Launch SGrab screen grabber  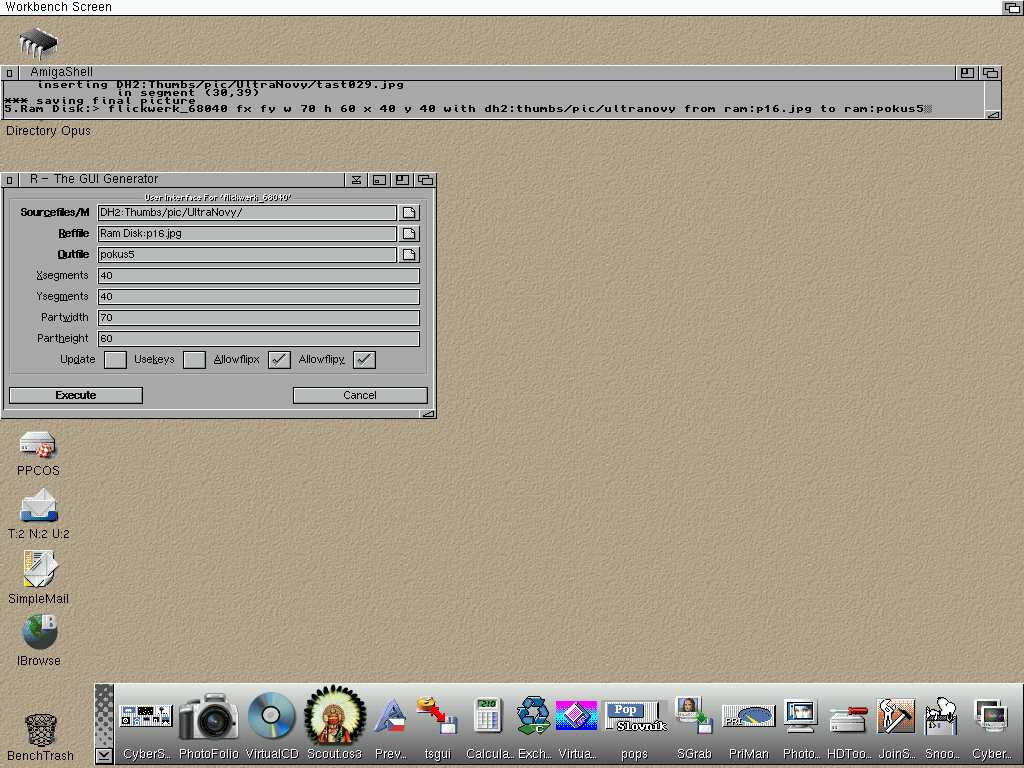pos(693,718)
